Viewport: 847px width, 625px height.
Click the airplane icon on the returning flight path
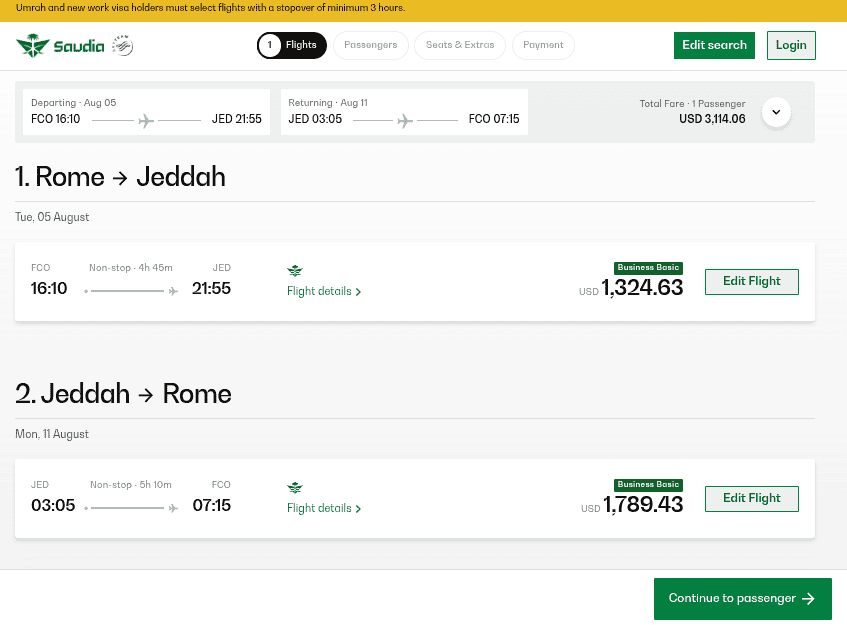coord(404,119)
